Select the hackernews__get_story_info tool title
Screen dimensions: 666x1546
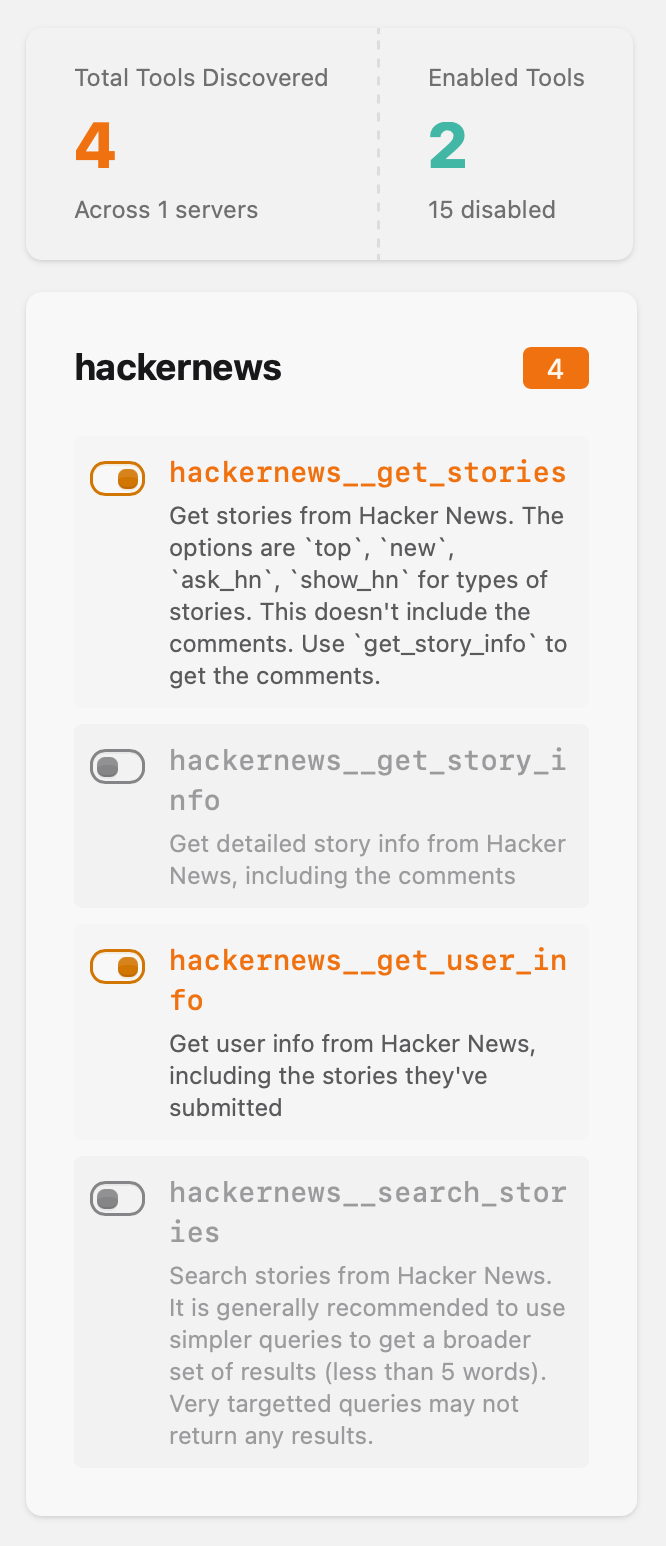[367, 780]
